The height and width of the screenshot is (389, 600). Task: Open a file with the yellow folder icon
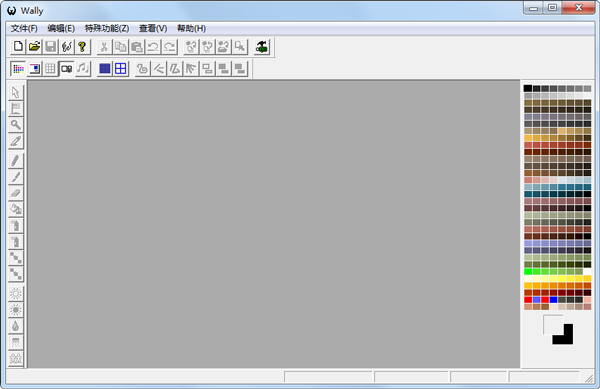point(34,47)
